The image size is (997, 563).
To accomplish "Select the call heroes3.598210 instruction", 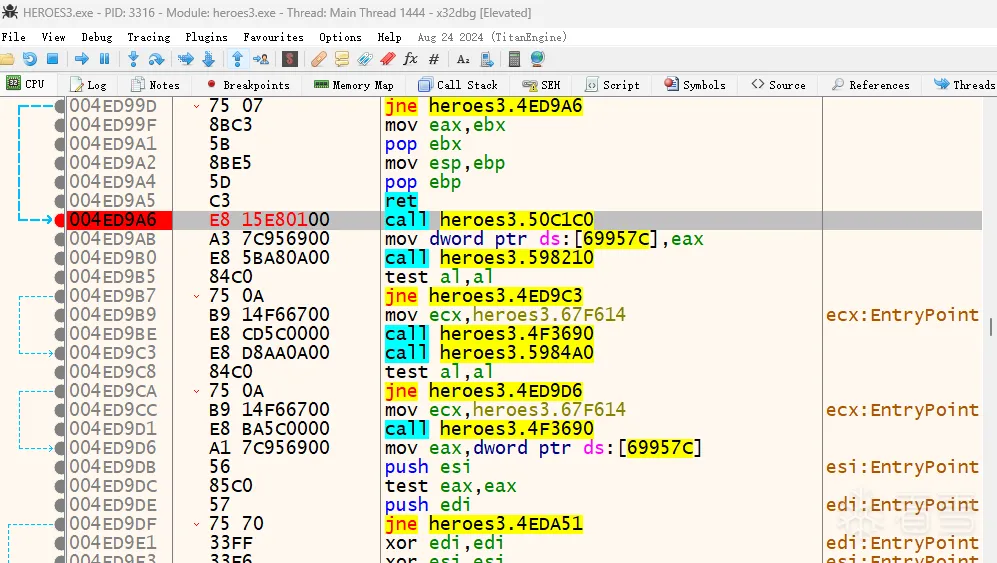I will pos(489,258).
